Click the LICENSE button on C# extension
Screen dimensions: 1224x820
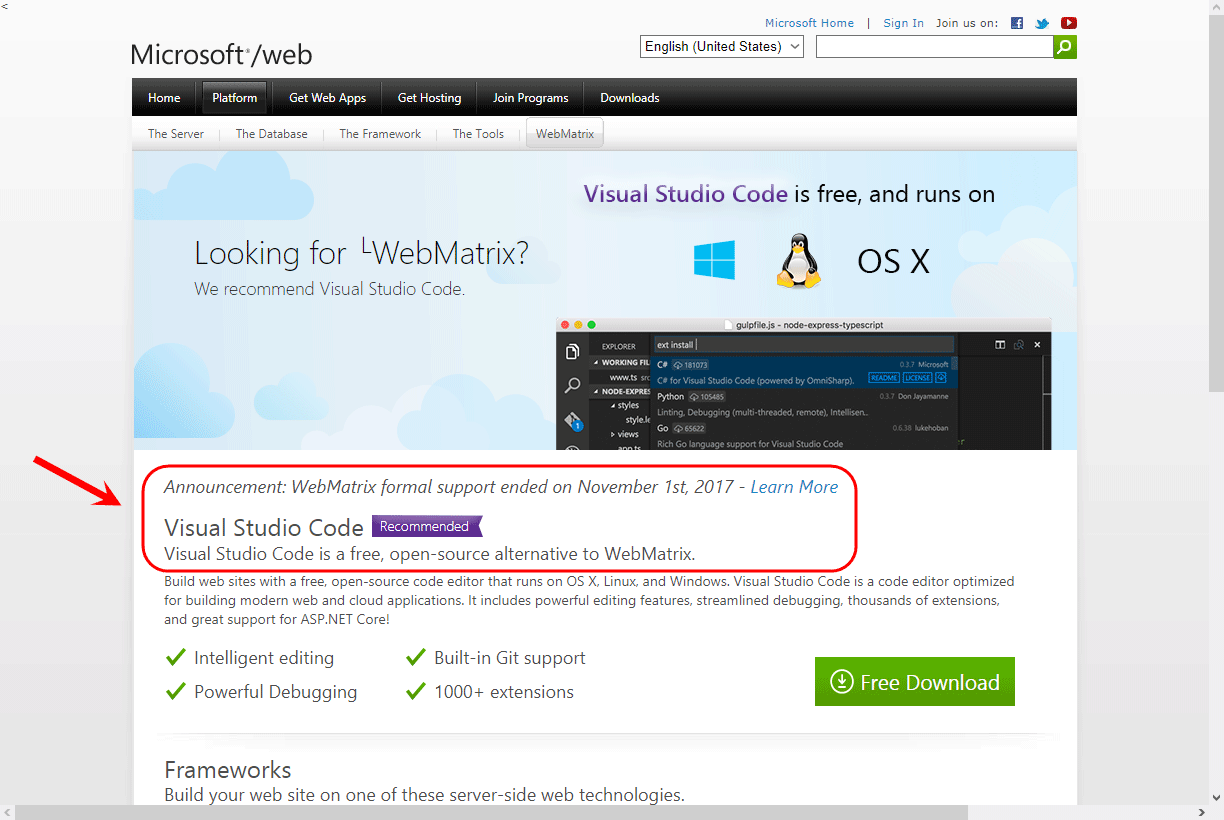coord(917,378)
